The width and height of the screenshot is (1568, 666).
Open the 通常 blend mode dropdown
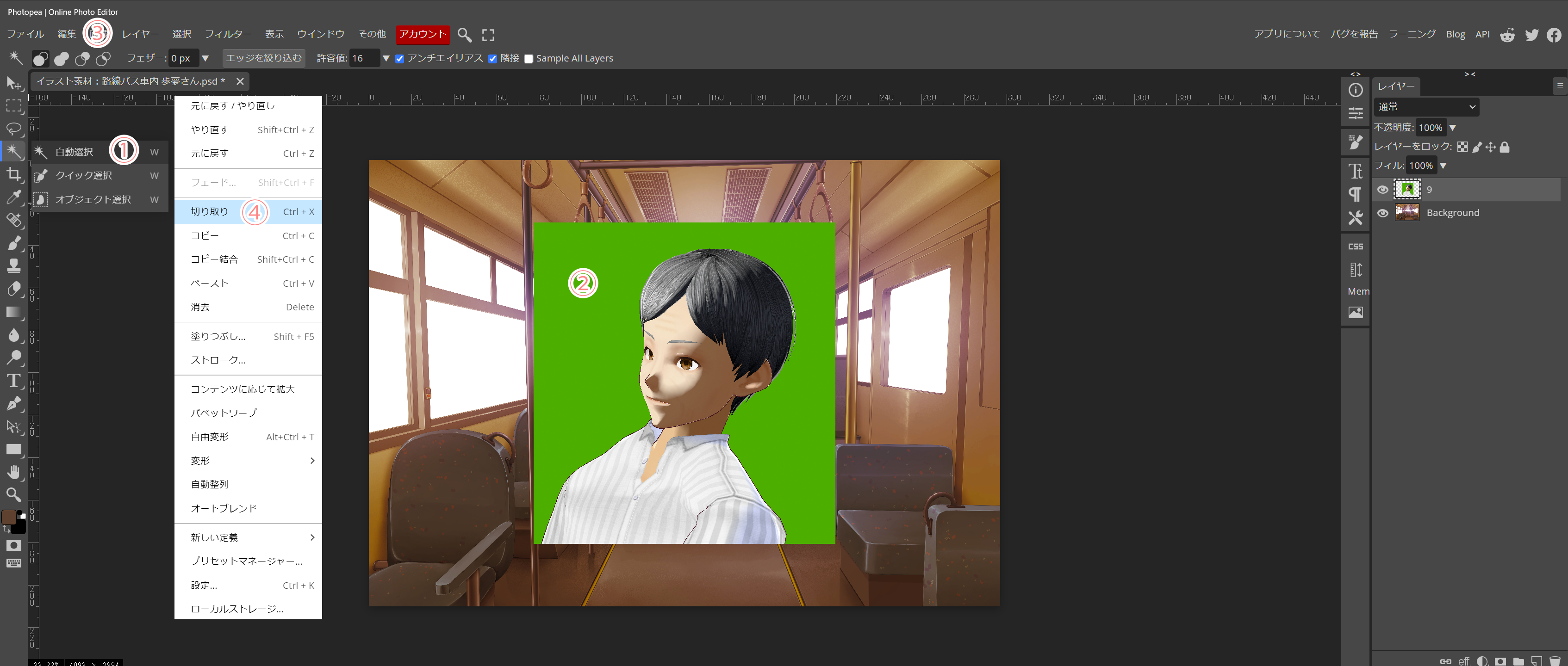pyautogui.click(x=1425, y=107)
